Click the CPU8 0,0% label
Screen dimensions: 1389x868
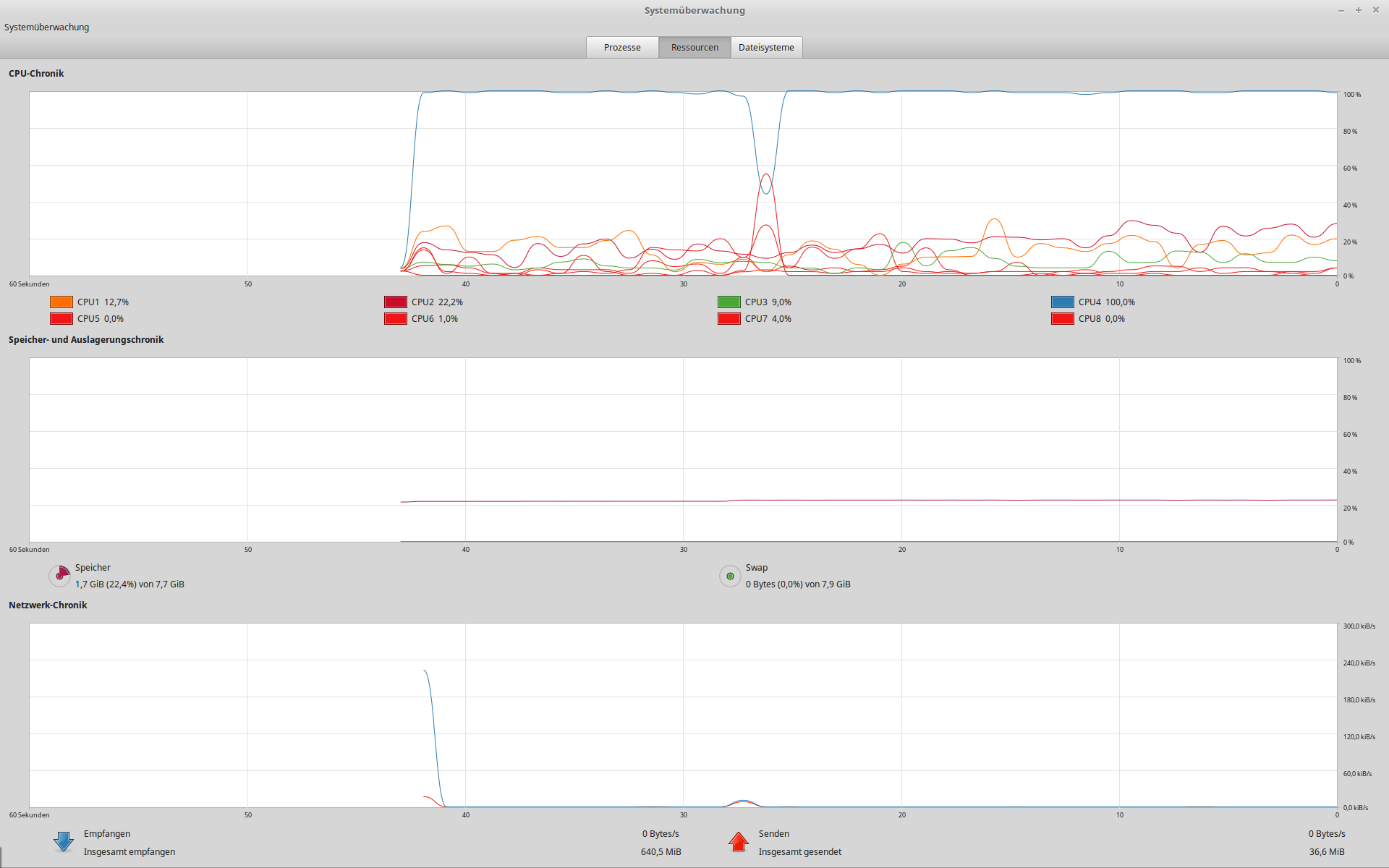(x=1102, y=319)
